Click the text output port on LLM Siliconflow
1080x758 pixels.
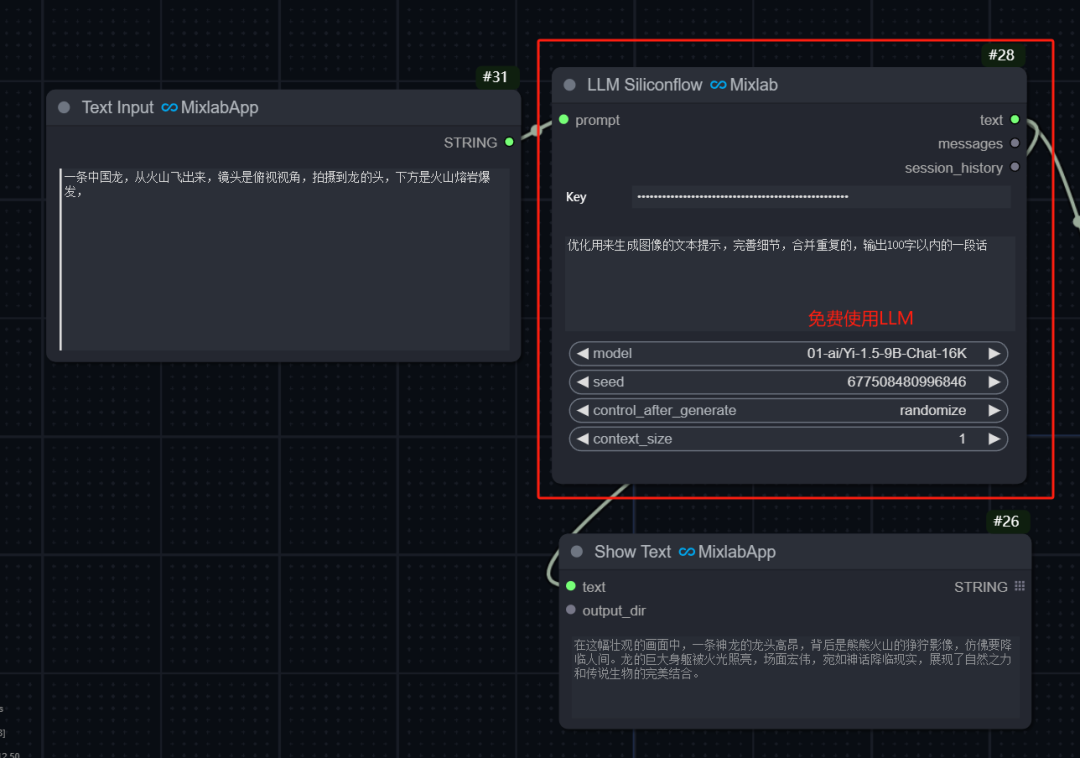pyautogui.click(x=1015, y=120)
